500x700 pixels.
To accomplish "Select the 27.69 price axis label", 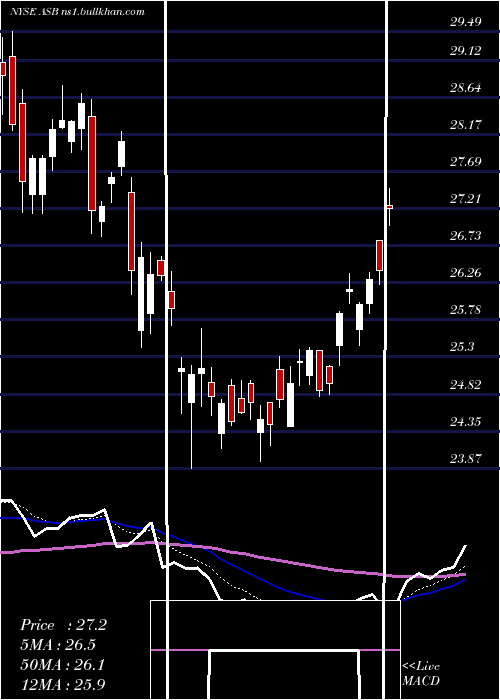I will 466,161.
